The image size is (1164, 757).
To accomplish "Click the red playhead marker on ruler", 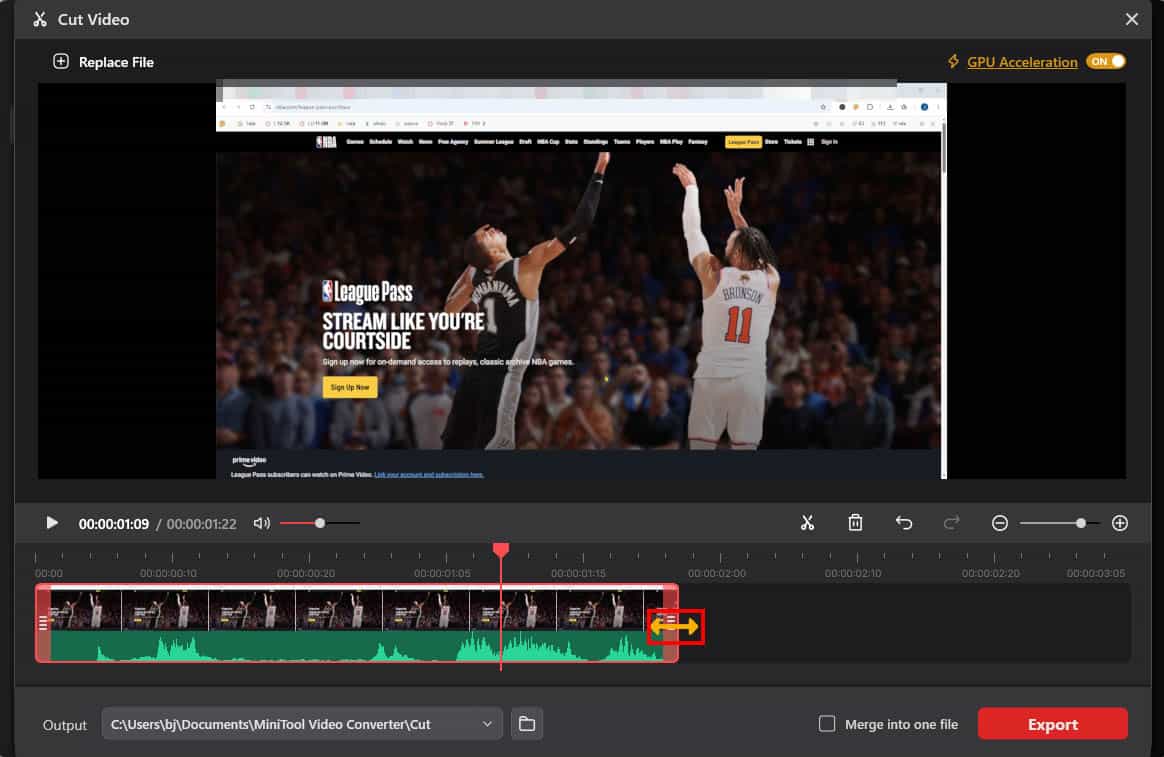I will click(501, 550).
